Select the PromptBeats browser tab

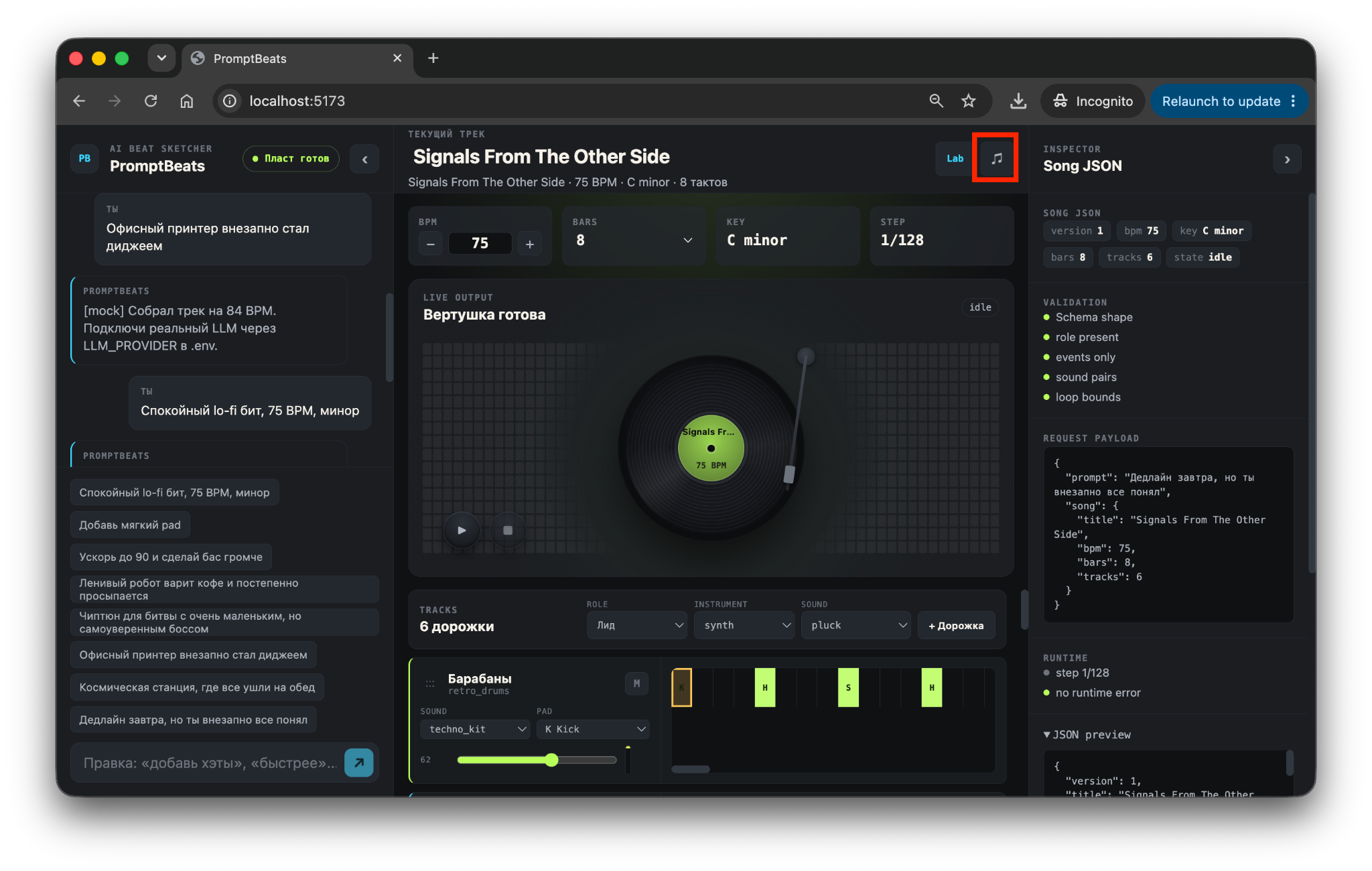297,58
